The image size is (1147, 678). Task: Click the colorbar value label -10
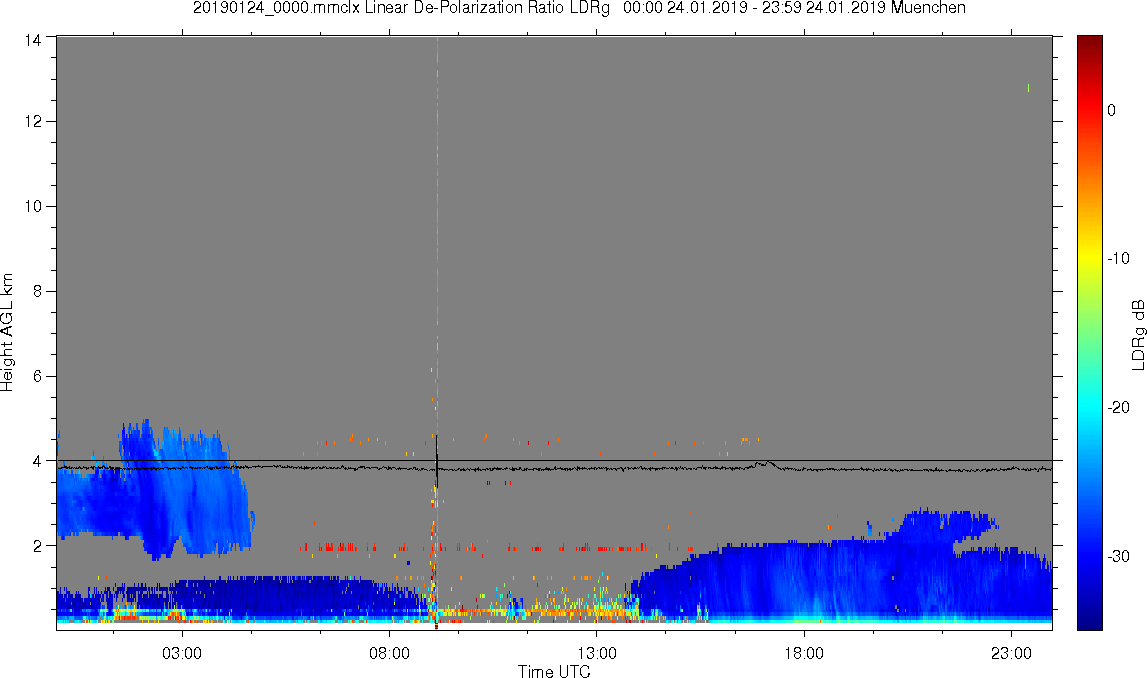(1118, 258)
